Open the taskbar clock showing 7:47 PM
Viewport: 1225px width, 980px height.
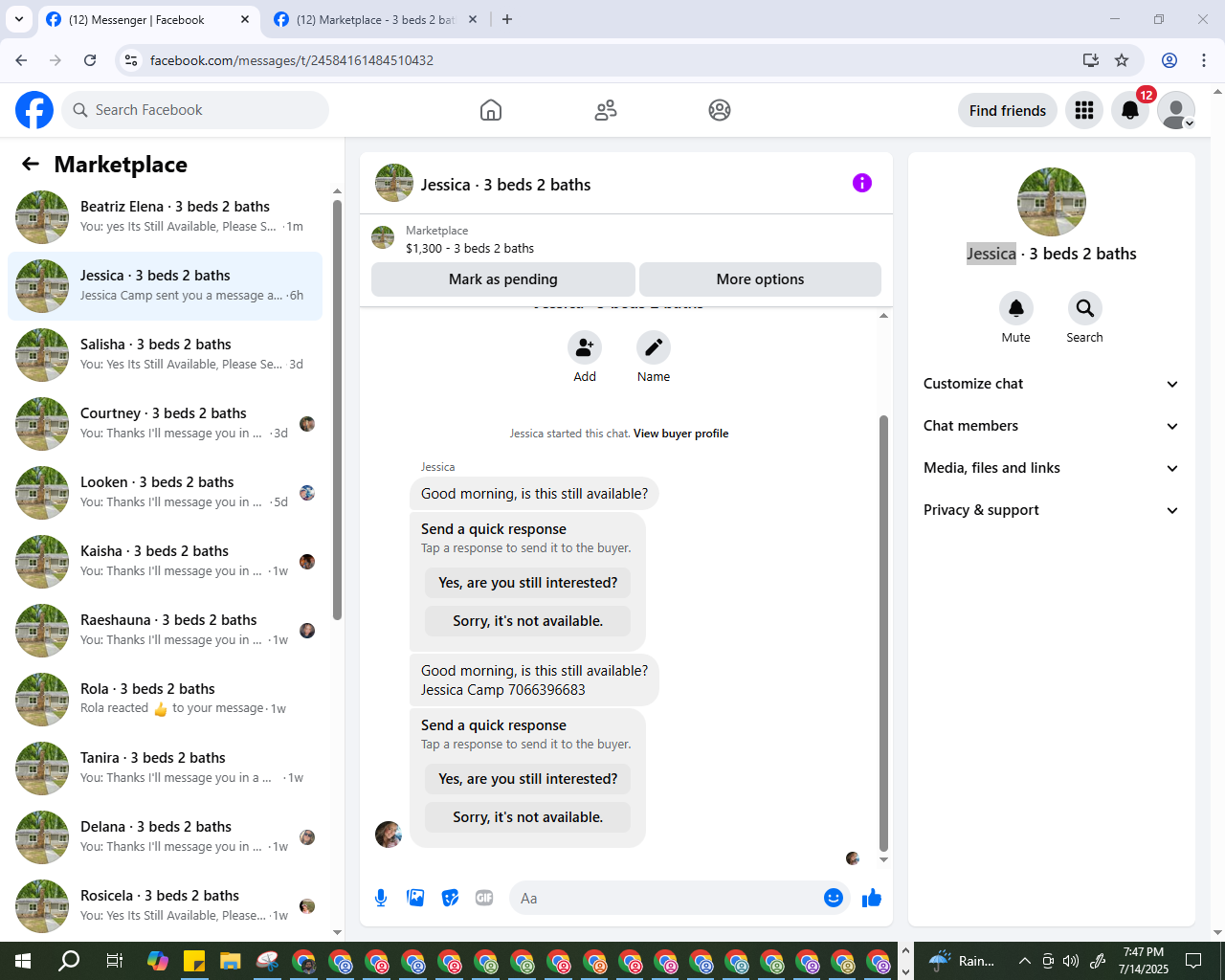click(1144, 961)
